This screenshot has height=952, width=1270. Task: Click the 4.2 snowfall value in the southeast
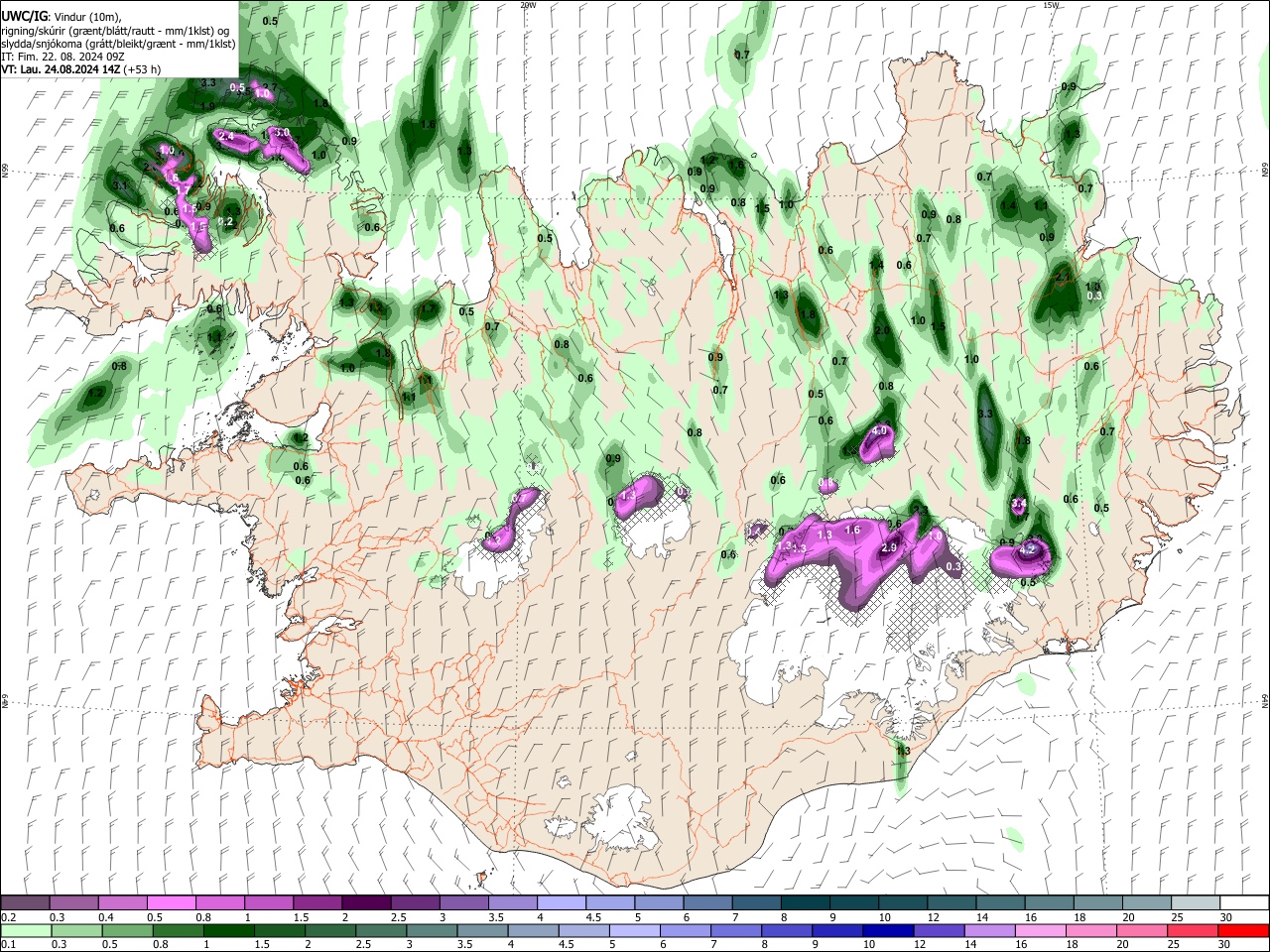pos(1029,549)
